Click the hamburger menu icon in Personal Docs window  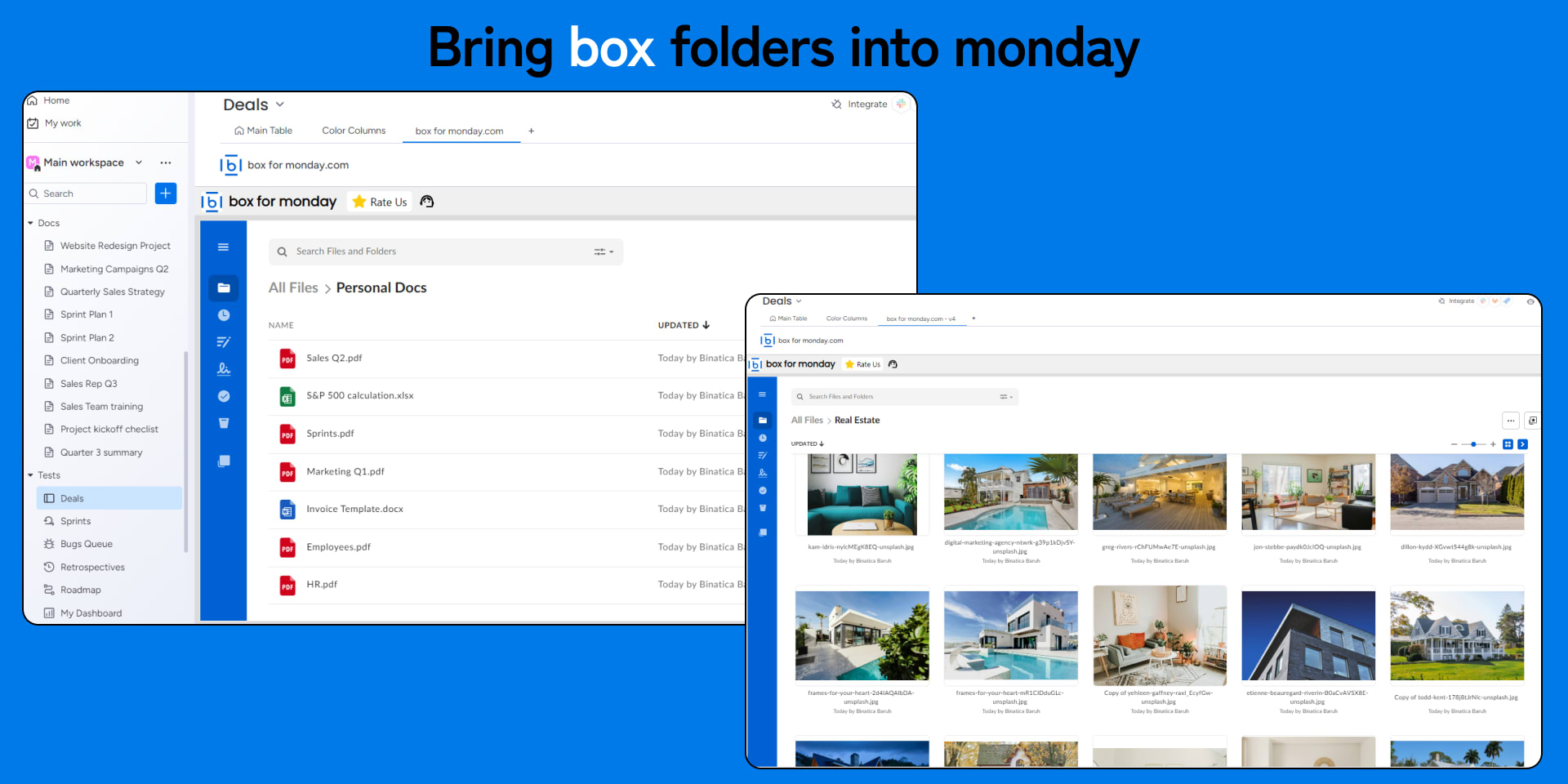pyautogui.click(x=223, y=247)
